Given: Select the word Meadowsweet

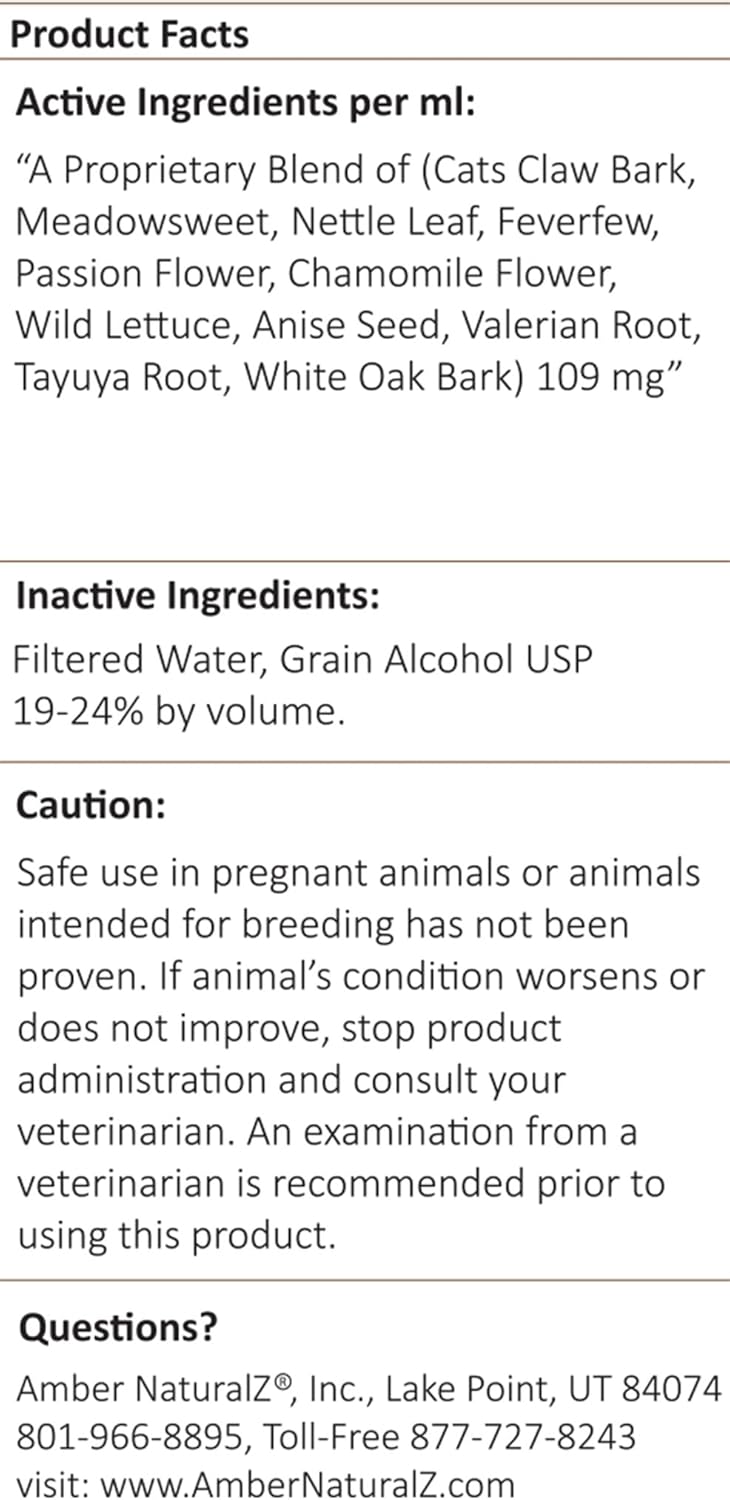Looking at the screenshot, I should pos(146,222).
